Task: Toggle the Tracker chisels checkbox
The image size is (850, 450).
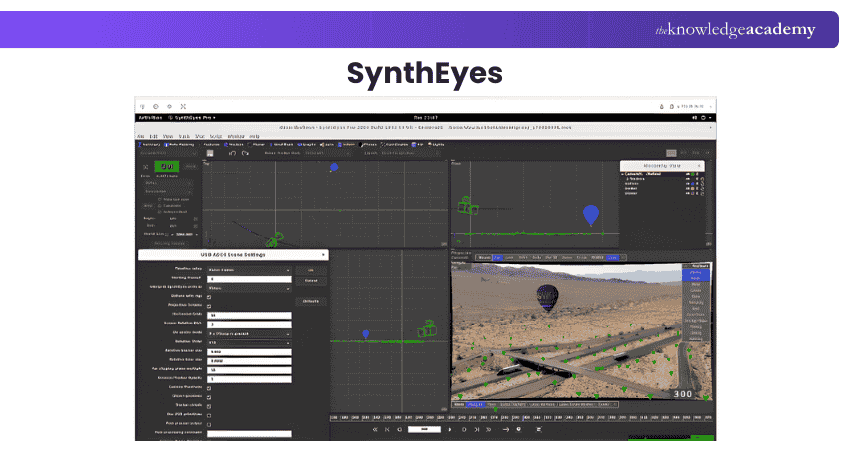Action: [209, 406]
